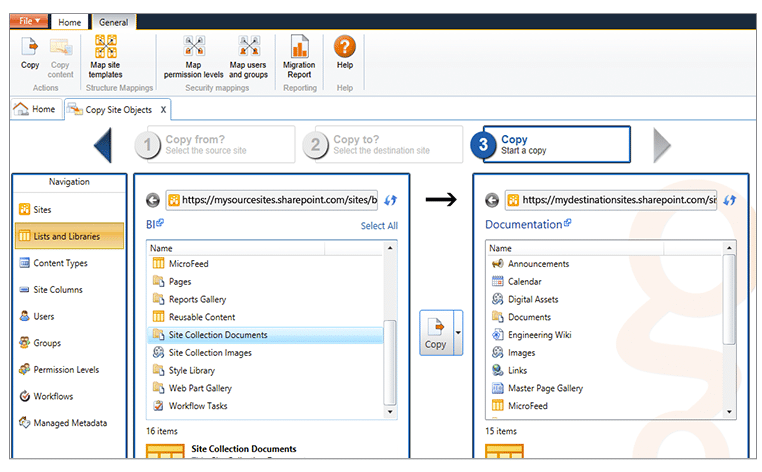Select Lists and Libraries in Navigation
Image resolution: width=762 pixels, height=472 pixels.
(69, 236)
